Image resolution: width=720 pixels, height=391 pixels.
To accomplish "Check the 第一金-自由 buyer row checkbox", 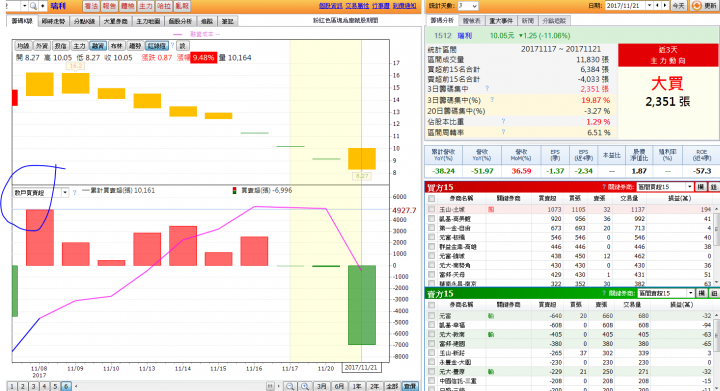I will 432,228.
